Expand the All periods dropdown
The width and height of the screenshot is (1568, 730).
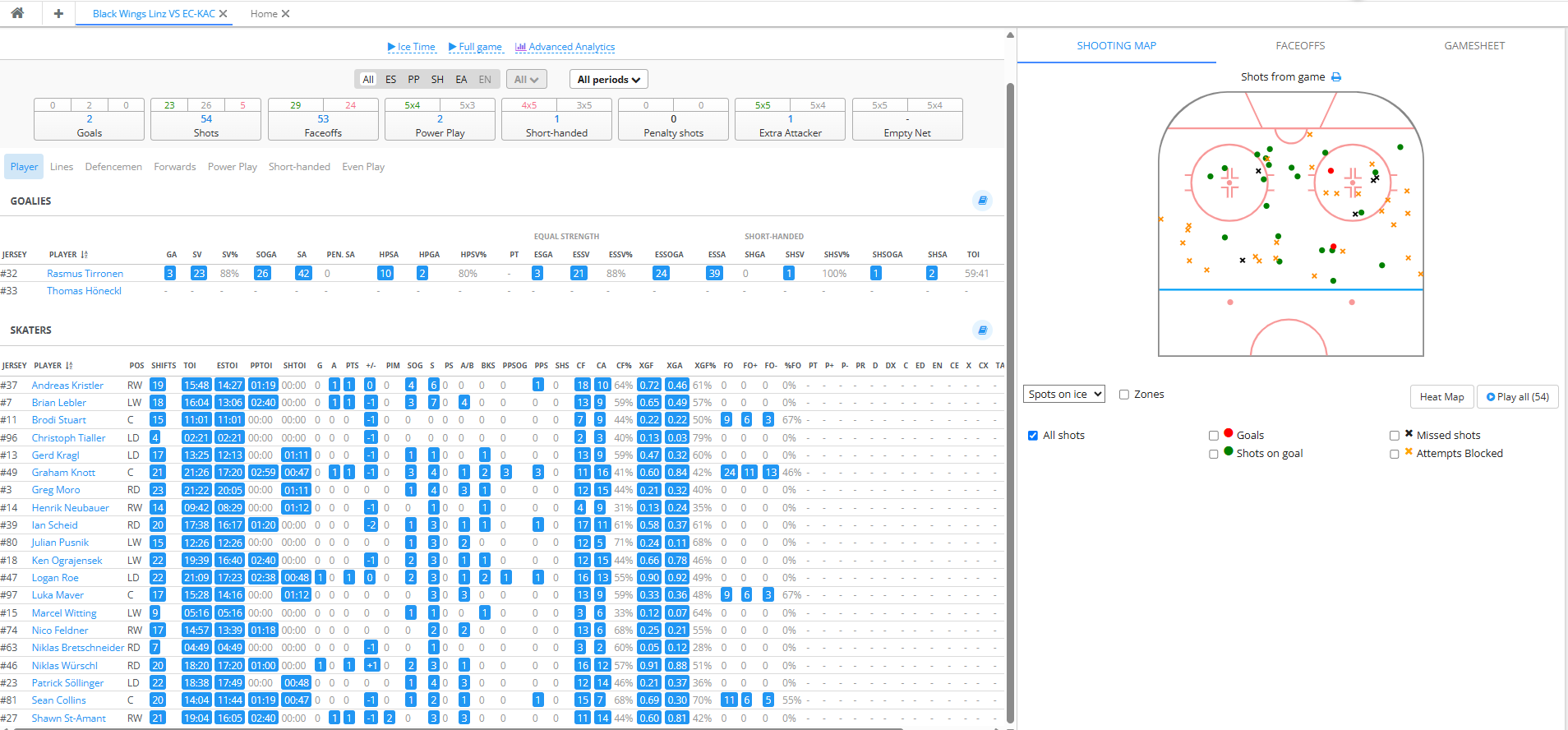[x=608, y=80]
